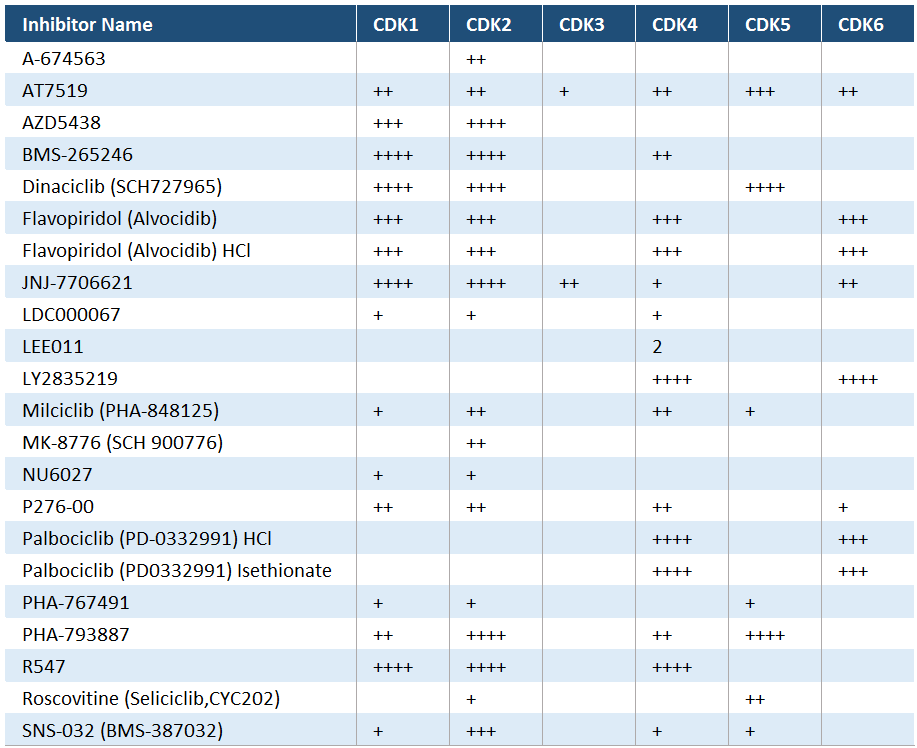The image size is (917, 748).
Task: Select Milciclib (PHA-848125) row name
Action: (x=120, y=411)
